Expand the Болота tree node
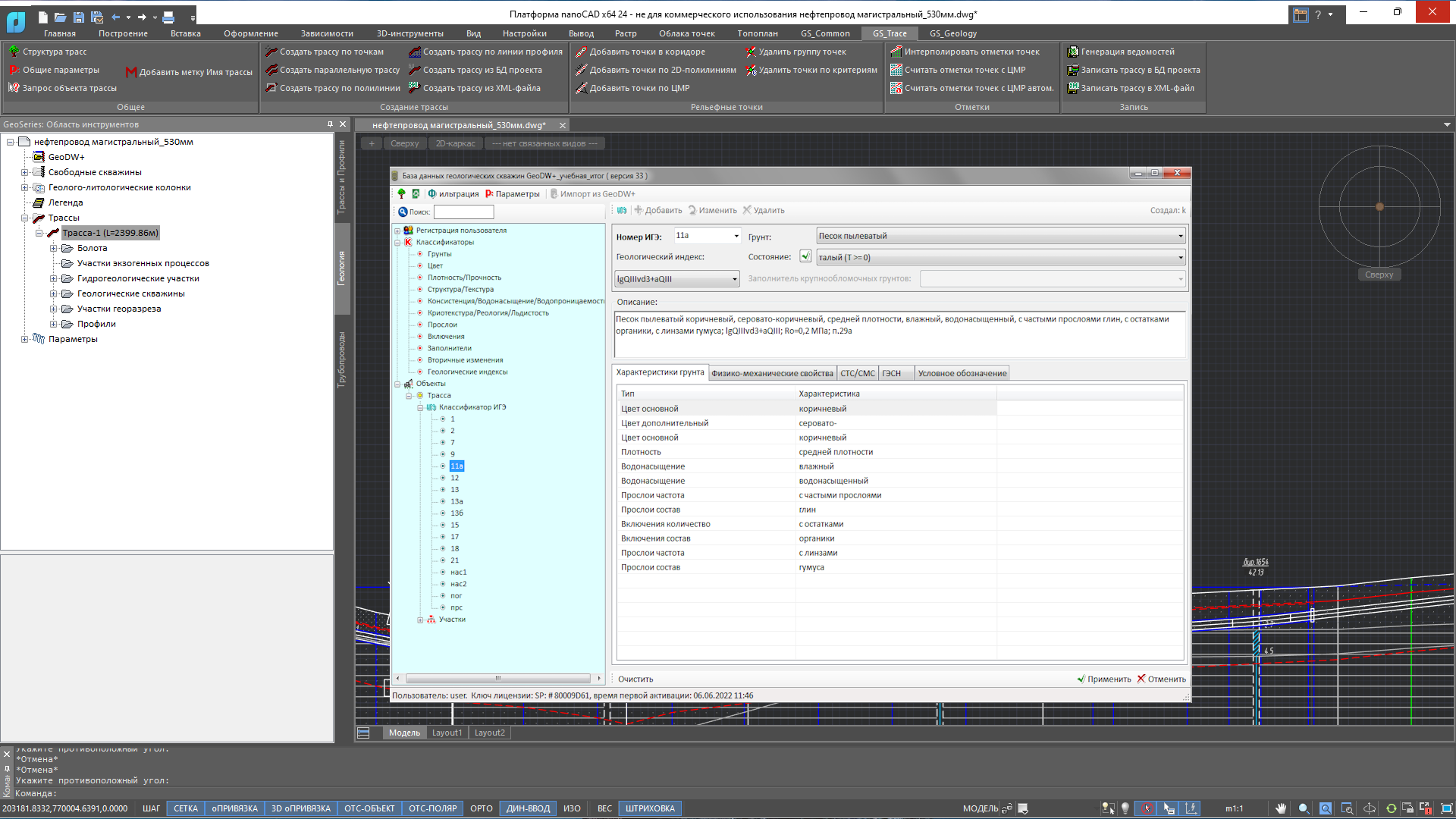The image size is (1456, 819). click(x=53, y=248)
